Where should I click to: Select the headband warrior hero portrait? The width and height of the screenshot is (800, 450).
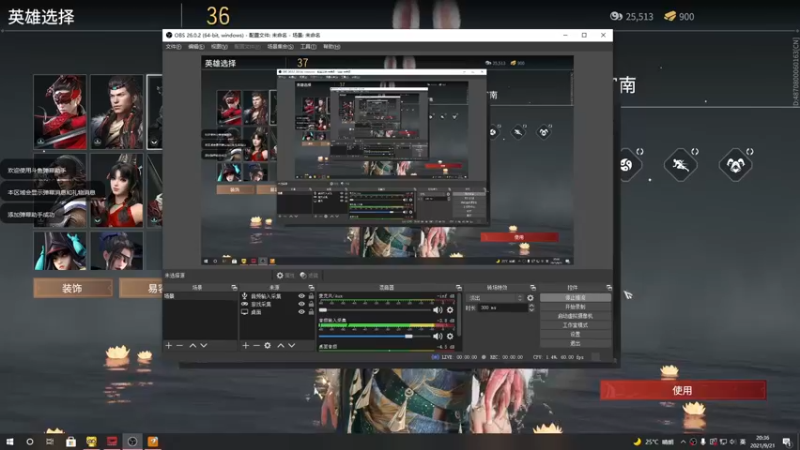[x=117, y=112]
